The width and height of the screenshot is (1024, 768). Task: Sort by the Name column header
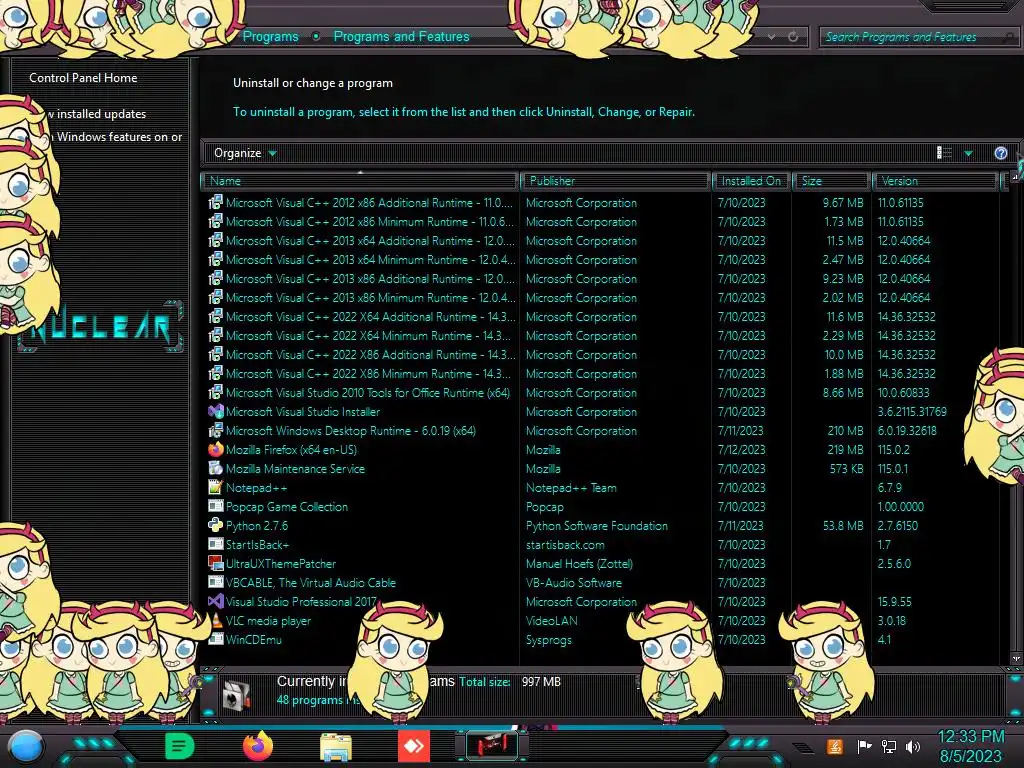click(x=360, y=181)
